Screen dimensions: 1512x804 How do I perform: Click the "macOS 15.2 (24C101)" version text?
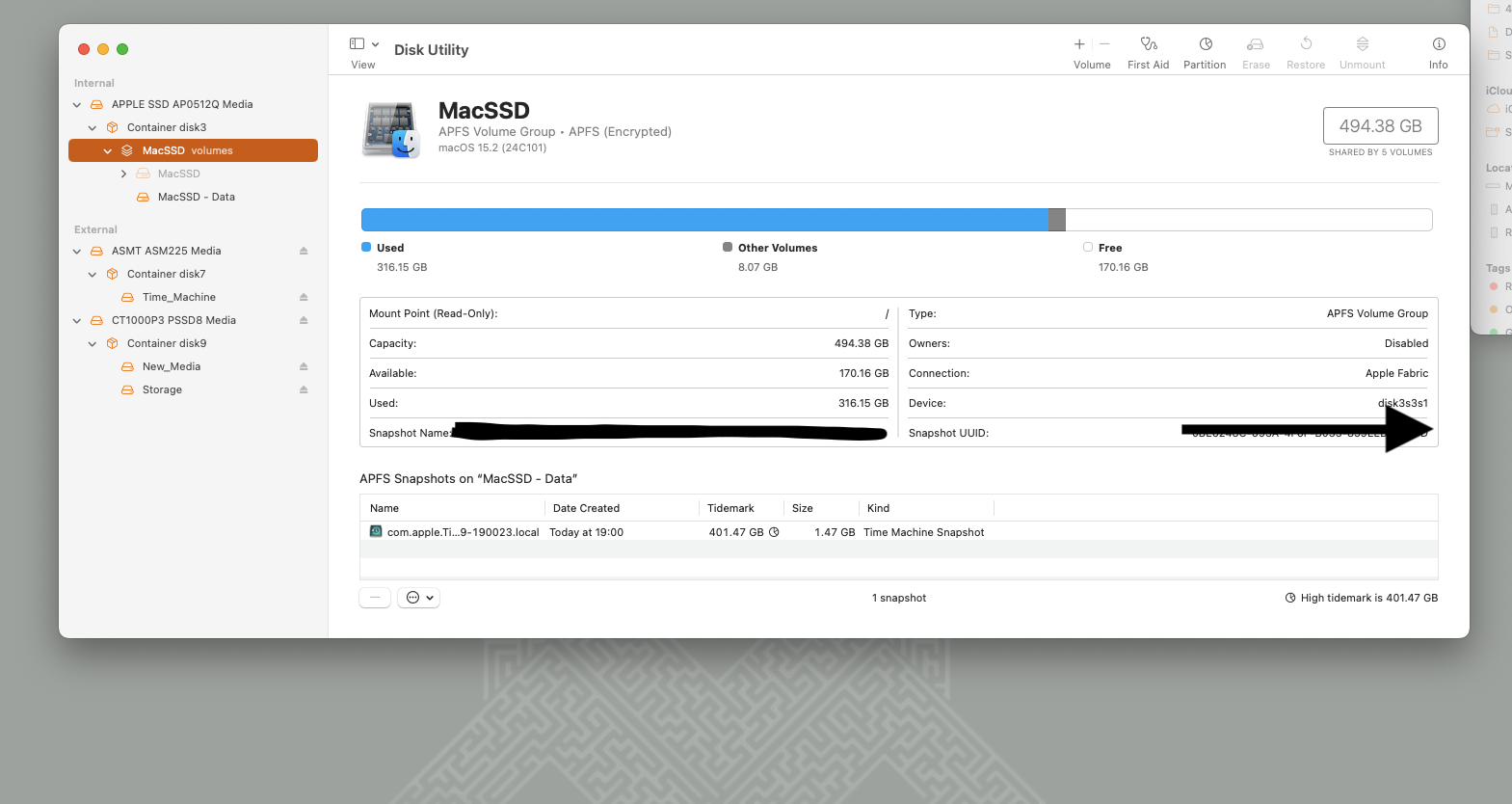click(492, 148)
